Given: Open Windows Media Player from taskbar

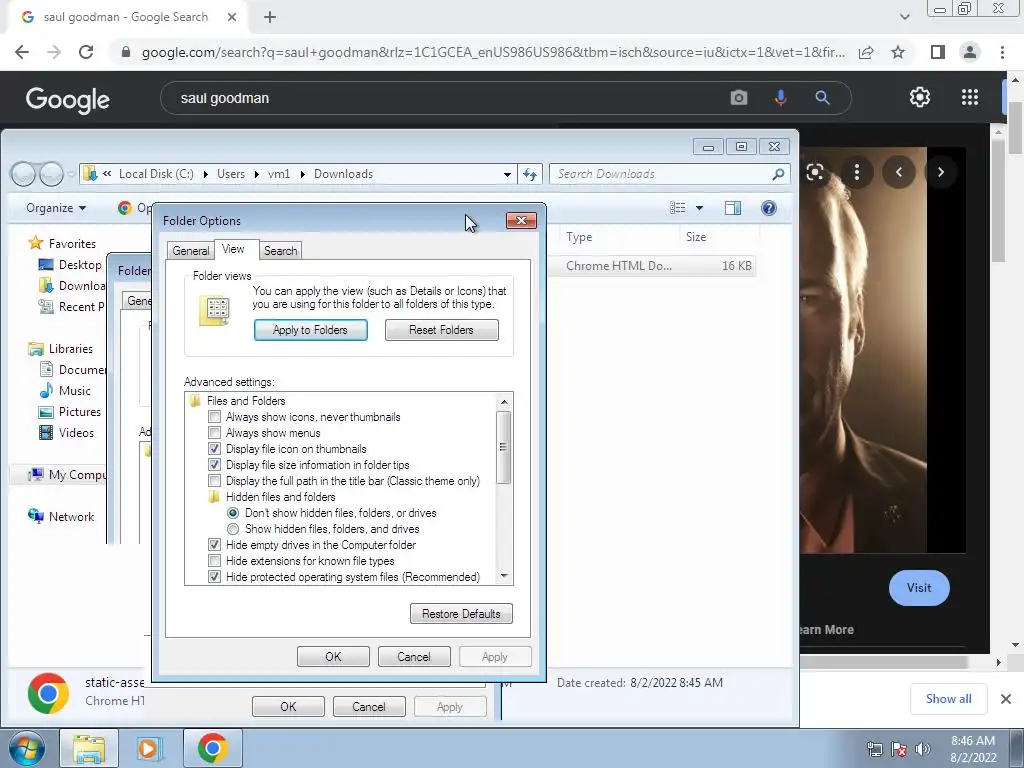Looking at the screenshot, I should 149,748.
